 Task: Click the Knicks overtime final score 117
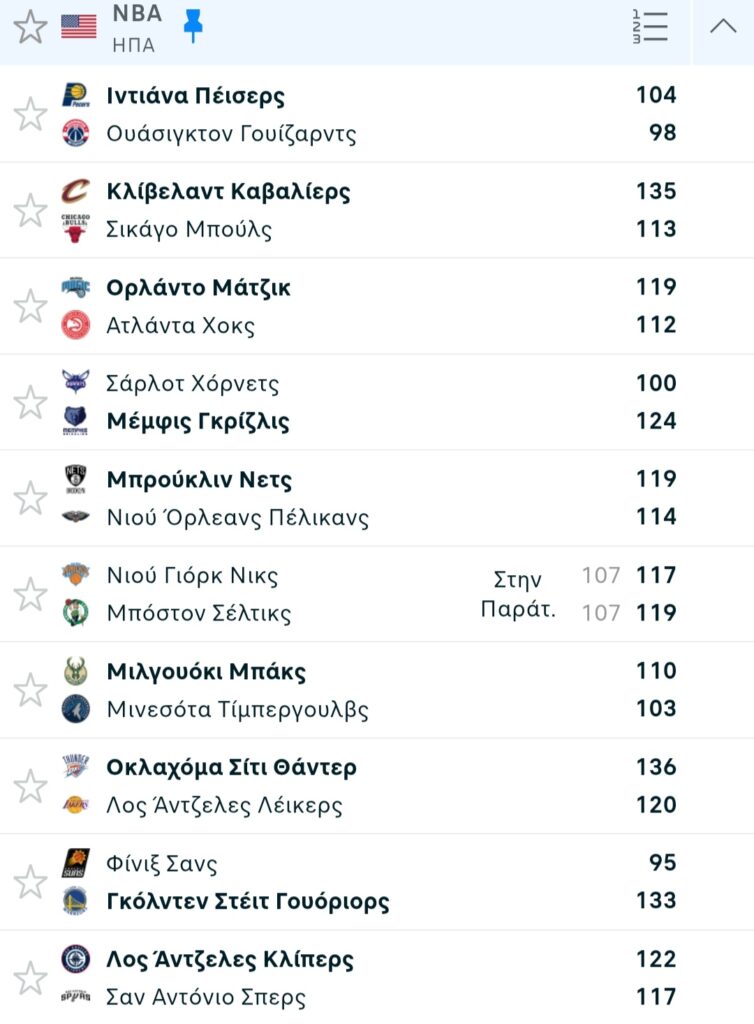coord(656,575)
